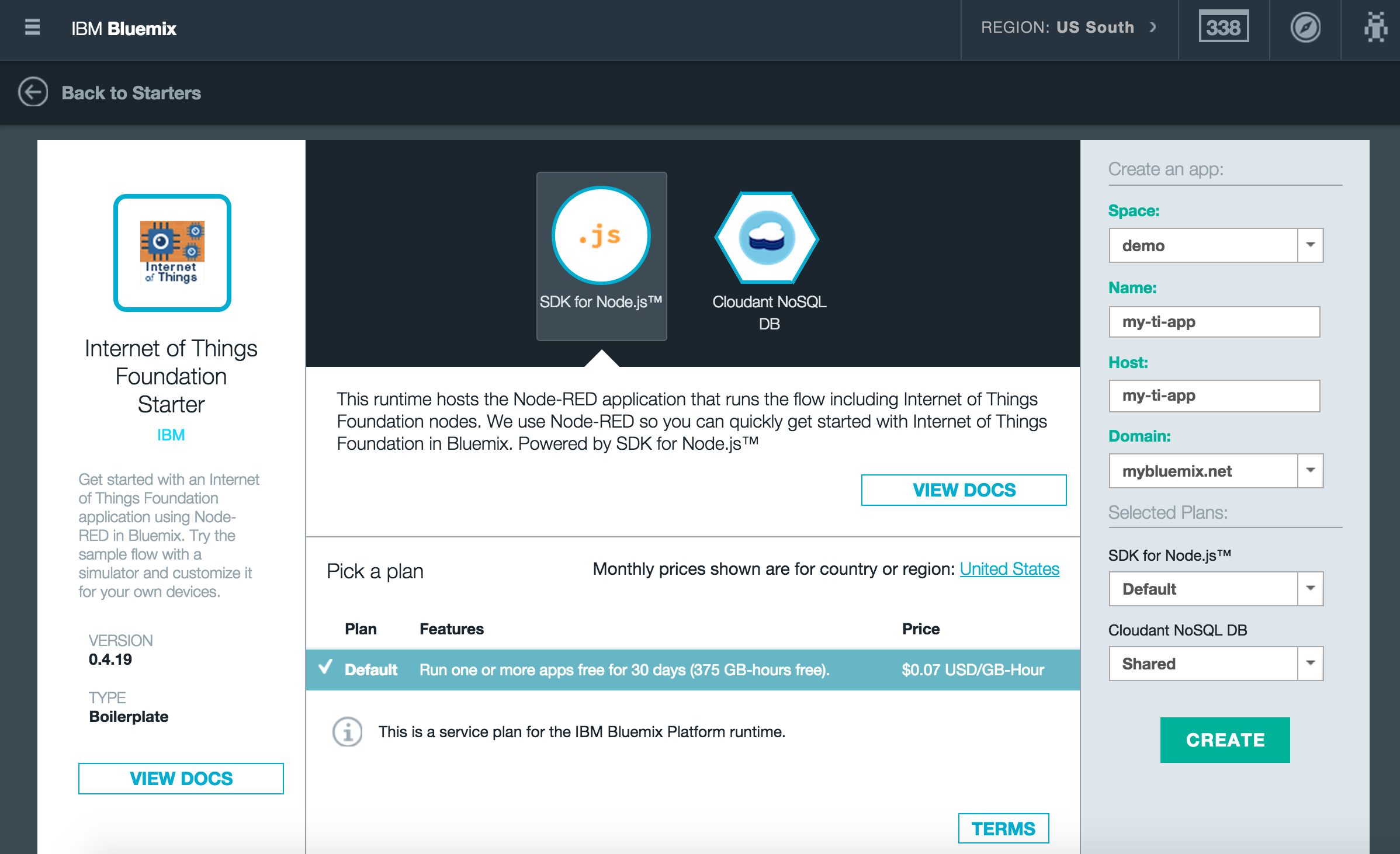The width and height of the screenshot is (1400, 854).
Task: Open the TERMS button
Action: pyautogui.click(x=1003, y=828)
